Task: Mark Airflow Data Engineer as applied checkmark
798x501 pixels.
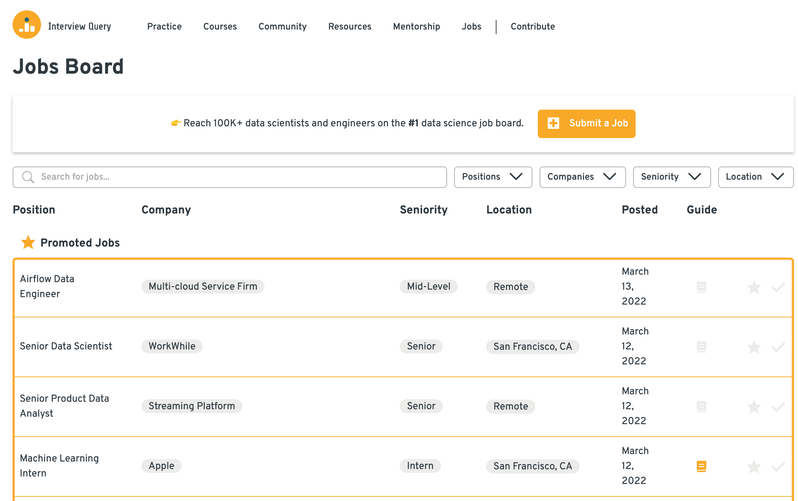Action: (x=778, y=288)
